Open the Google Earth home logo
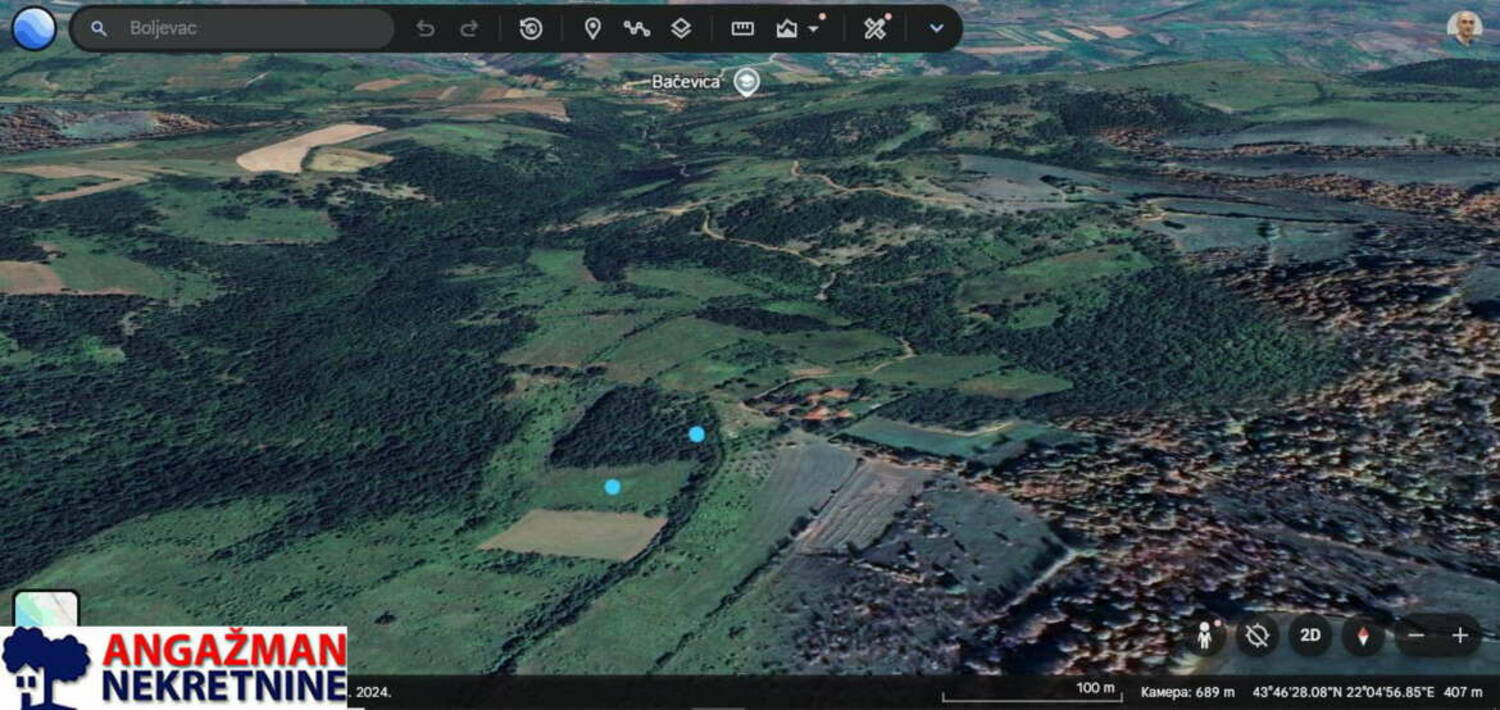The width and height of the screenshot is (1500, 710). [34, 28]
